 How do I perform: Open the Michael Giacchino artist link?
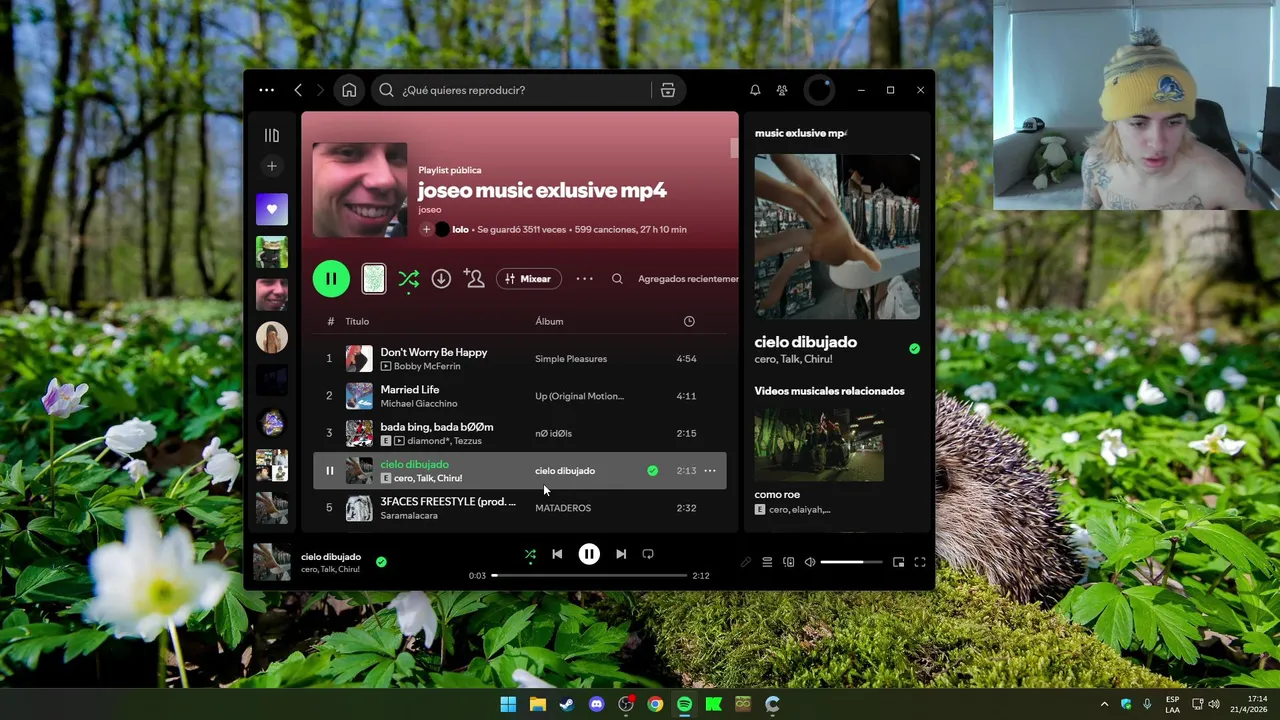click(419, 404)
